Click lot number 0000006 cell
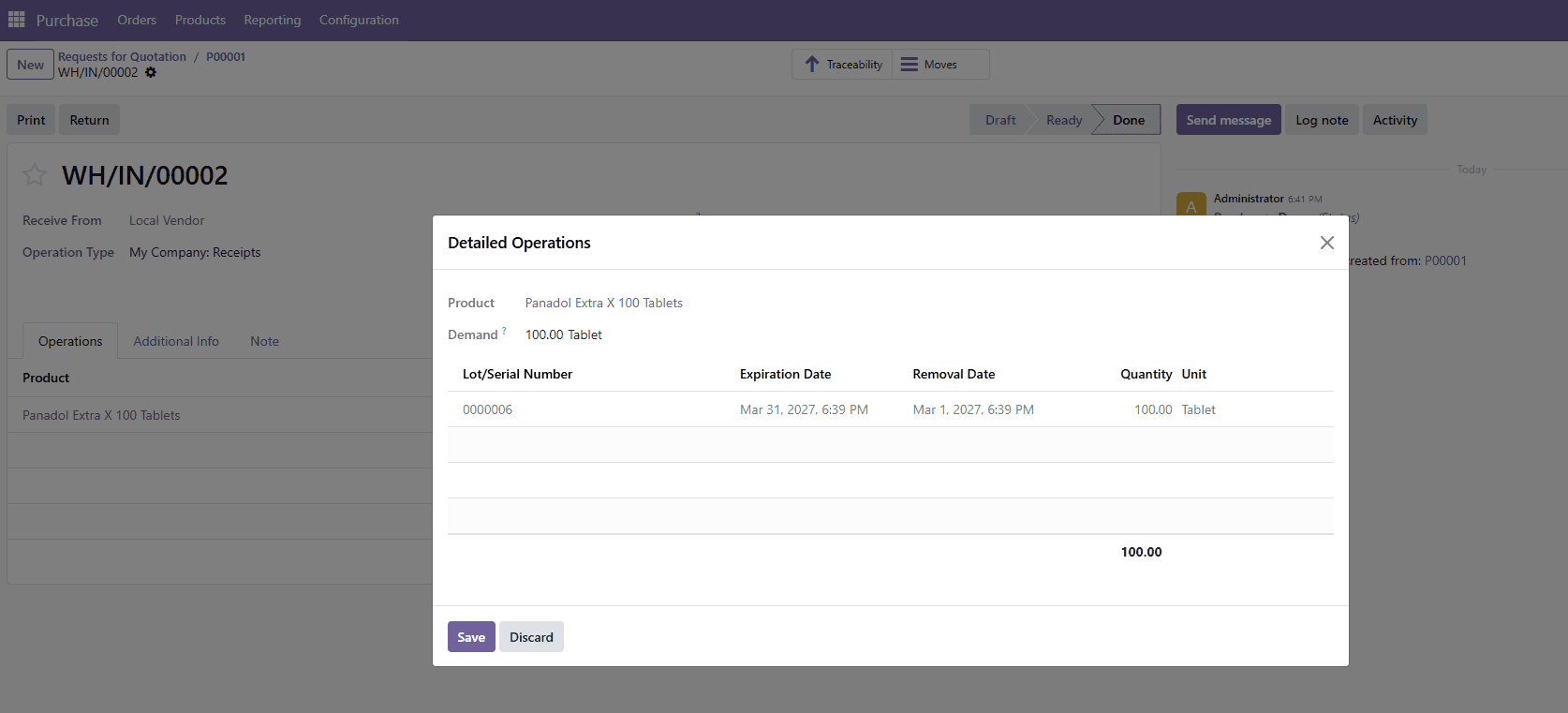 [487, 409]
